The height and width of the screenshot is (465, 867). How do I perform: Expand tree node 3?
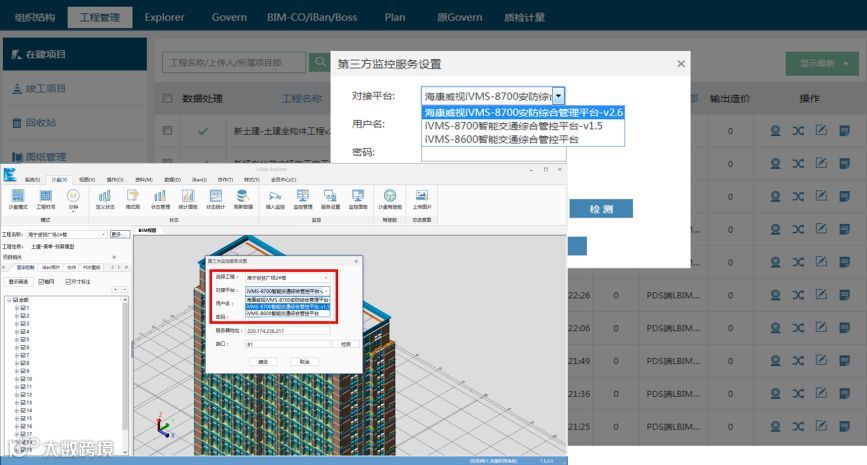click(17, 323)
